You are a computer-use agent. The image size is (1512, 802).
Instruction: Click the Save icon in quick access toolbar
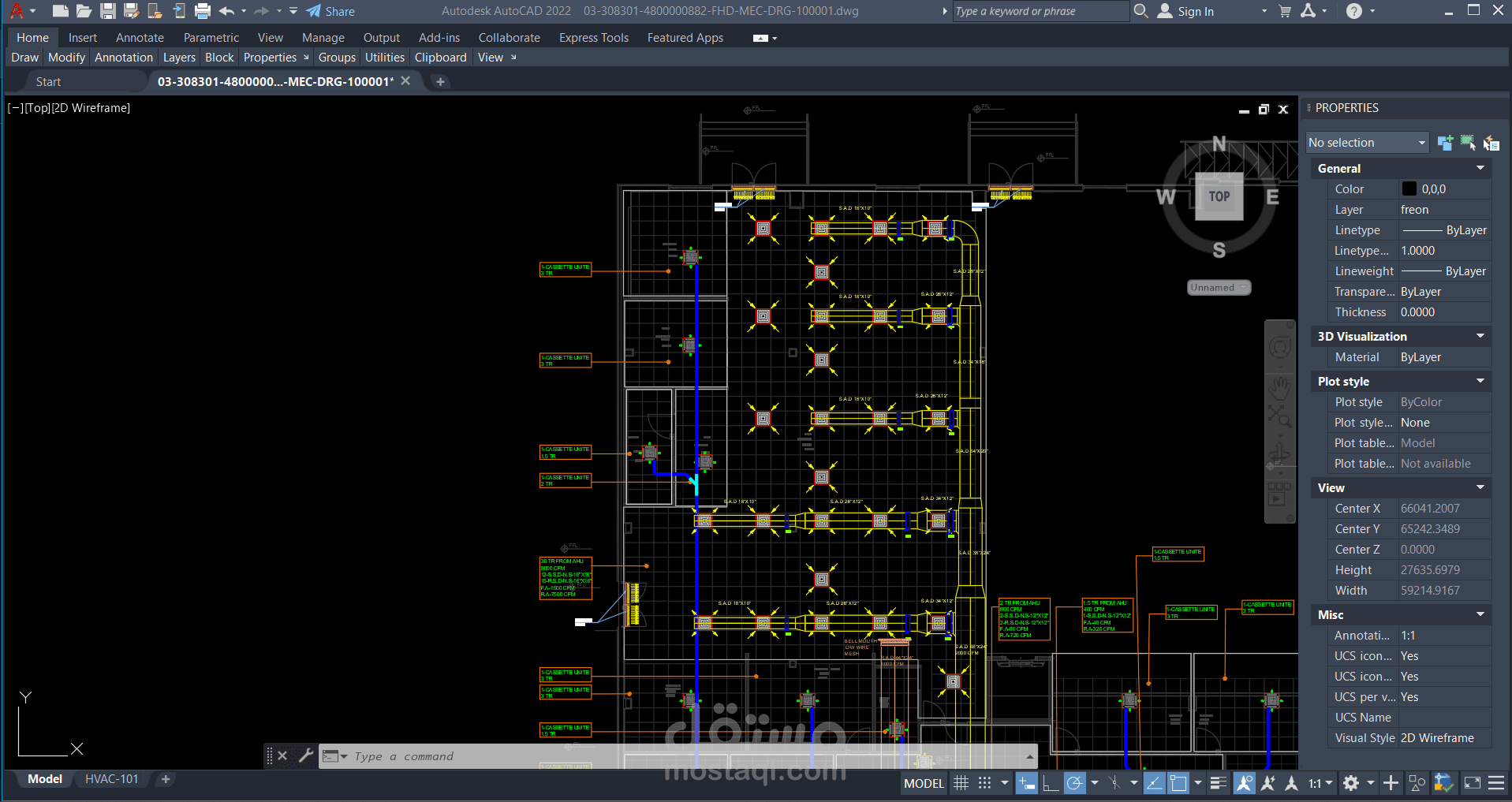pyautogui.click(x=108, y=11)
